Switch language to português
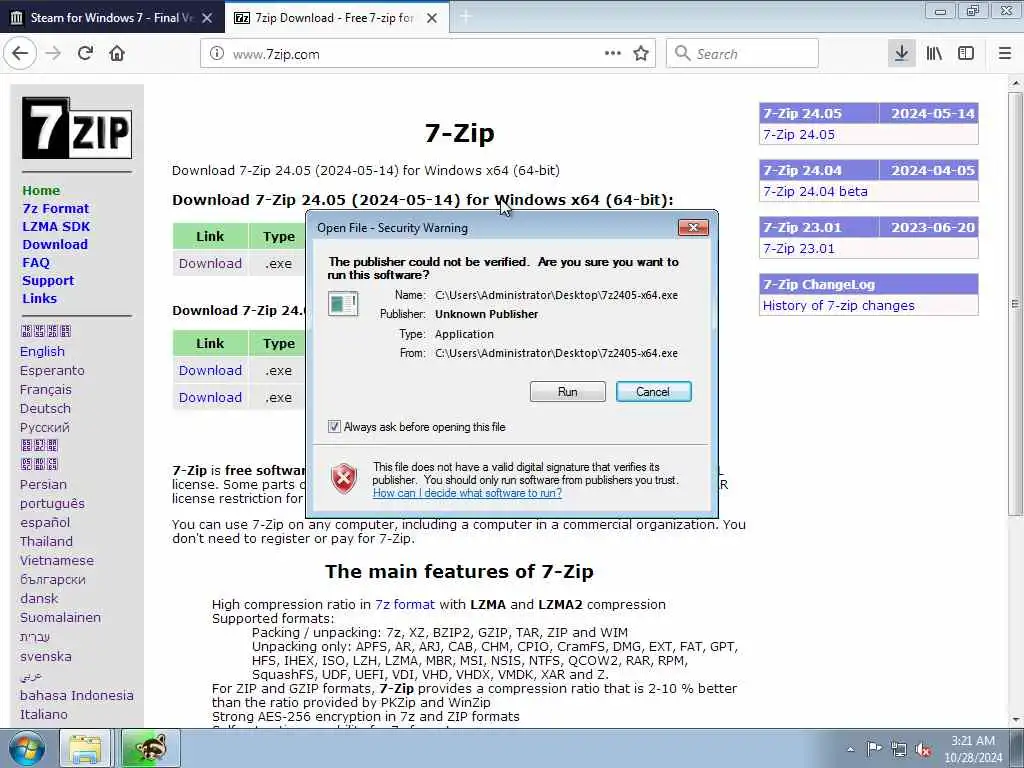 (x=52, y=504)
